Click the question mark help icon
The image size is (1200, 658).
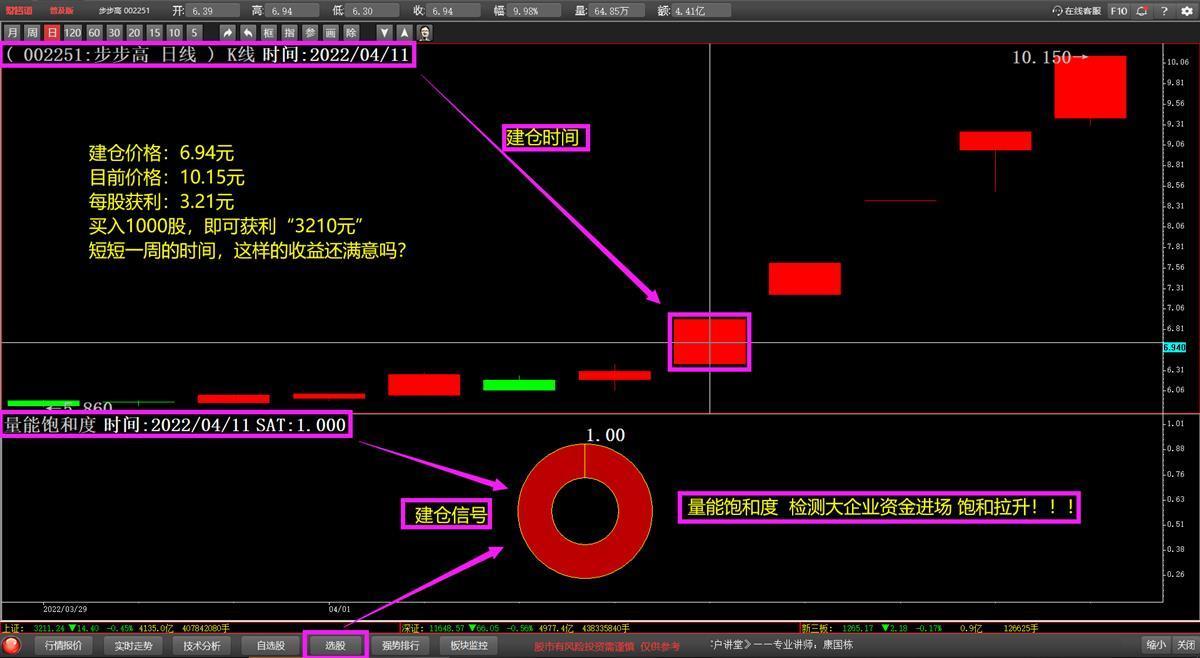point(1163,11)
